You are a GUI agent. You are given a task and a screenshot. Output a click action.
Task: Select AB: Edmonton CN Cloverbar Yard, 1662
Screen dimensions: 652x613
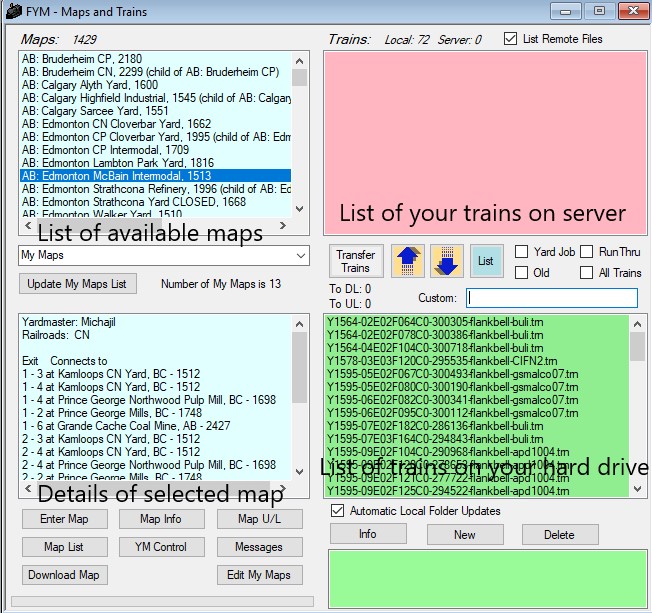click(x=156, y=124)
